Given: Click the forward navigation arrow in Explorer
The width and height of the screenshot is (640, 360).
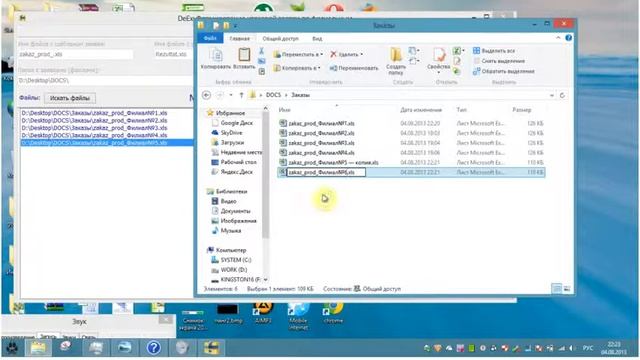Looking at the screenshot, I should point(220,95).
